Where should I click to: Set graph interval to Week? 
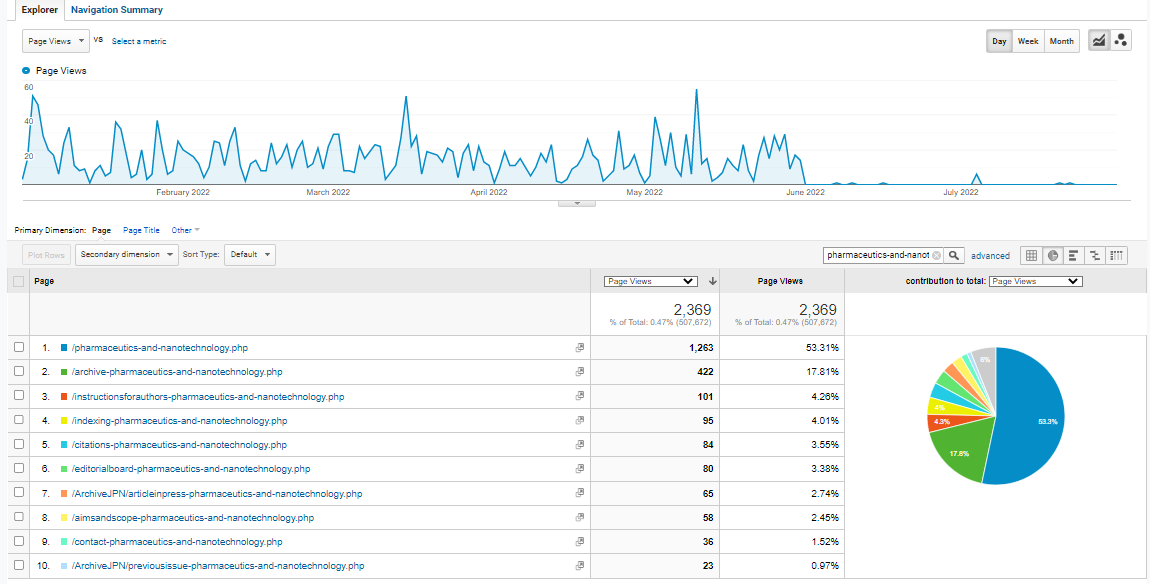[x=1028, y=41]
